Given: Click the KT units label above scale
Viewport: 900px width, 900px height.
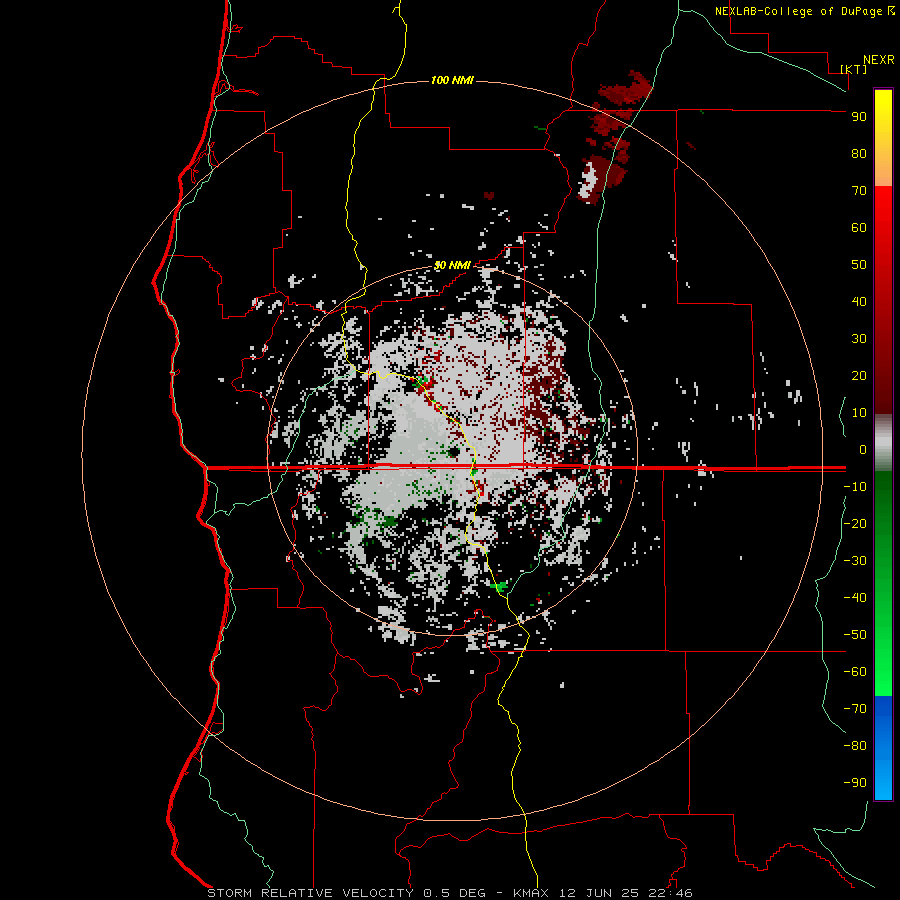Looking at the screenshot, I should click(854, 69).
